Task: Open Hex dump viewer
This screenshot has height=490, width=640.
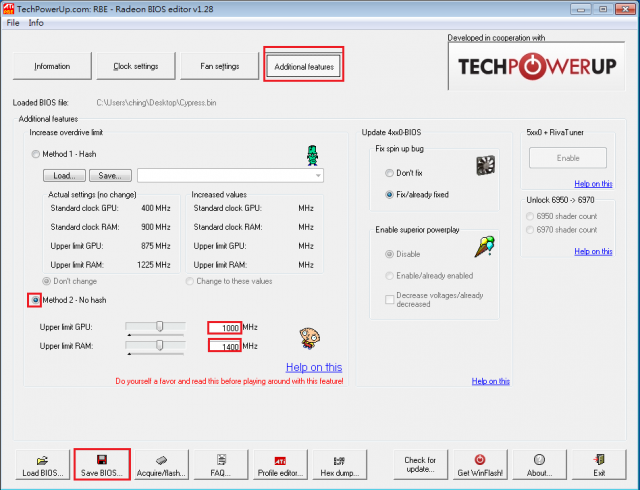Action: pos(340,465)
